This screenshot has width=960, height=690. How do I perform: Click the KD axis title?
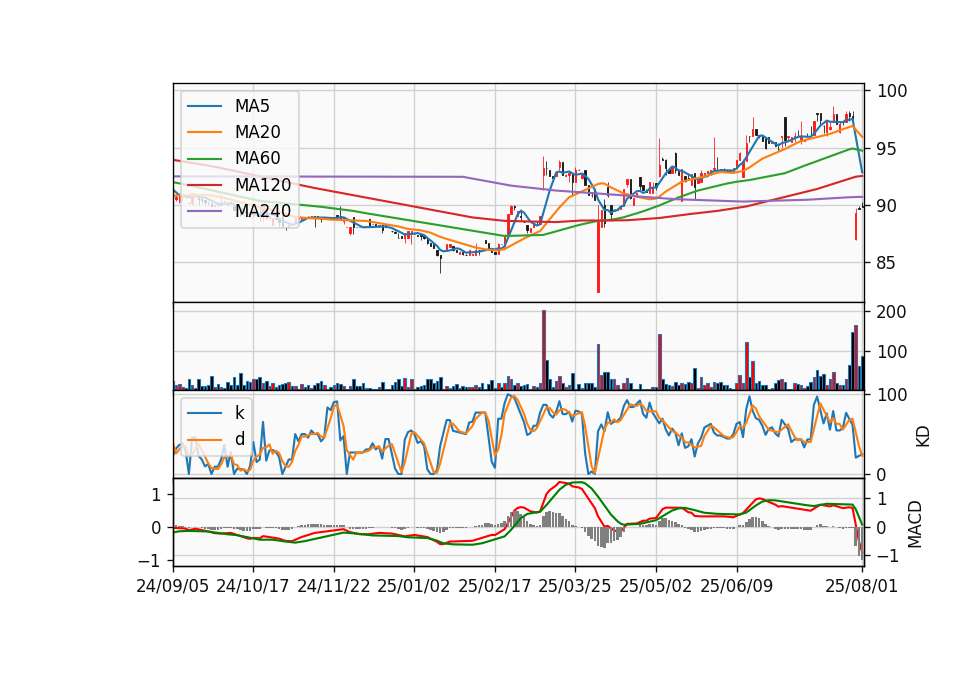coord(923,437)
